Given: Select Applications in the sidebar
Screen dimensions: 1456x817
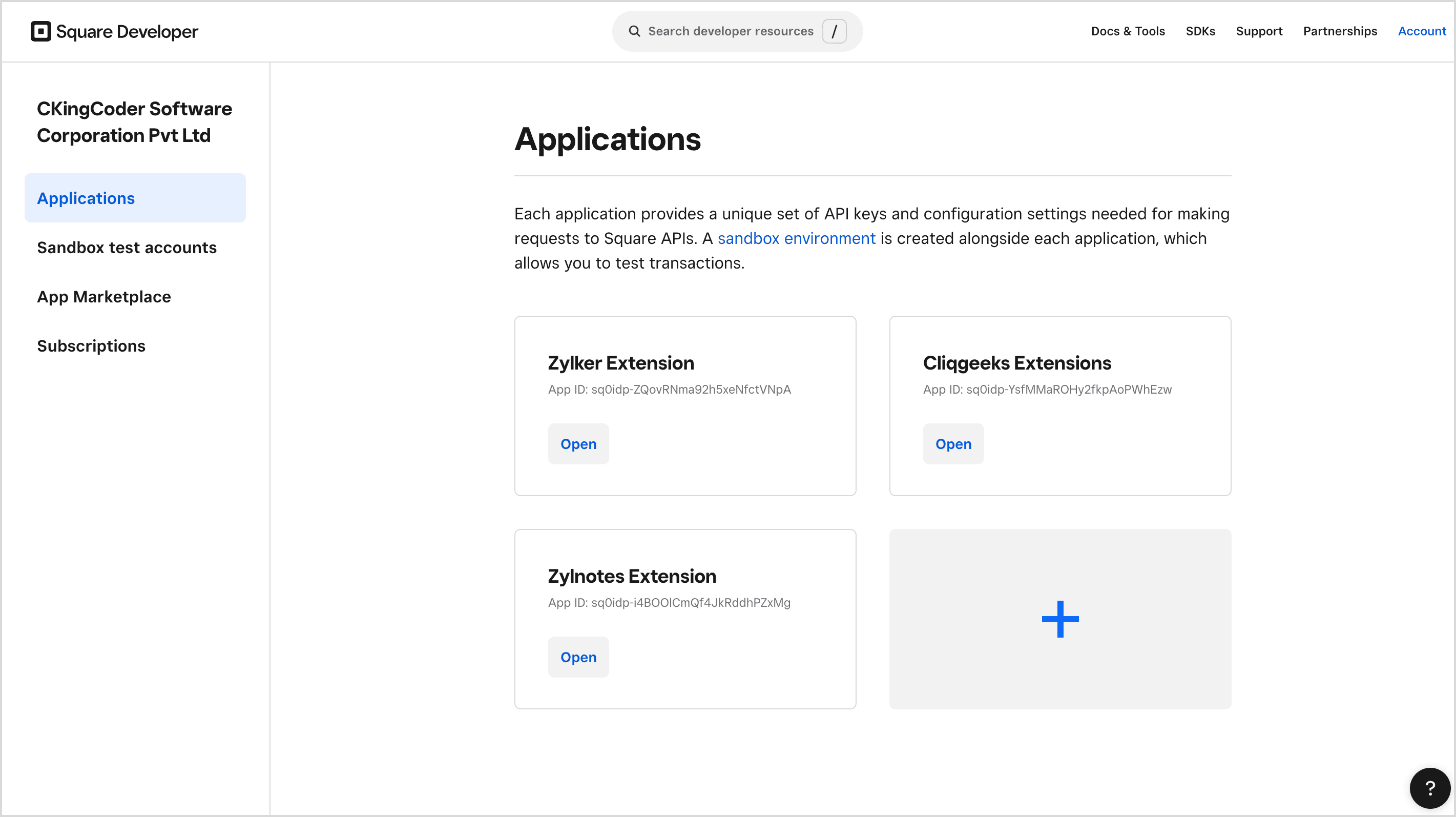Looking at the screenshot, I should (x=86, y=198).
